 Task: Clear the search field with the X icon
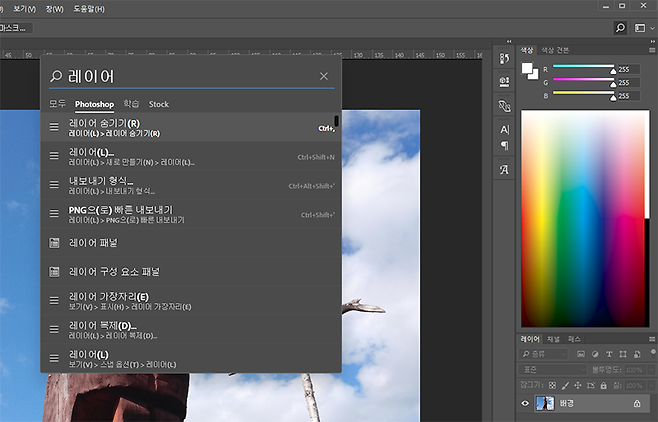(323, 76)
